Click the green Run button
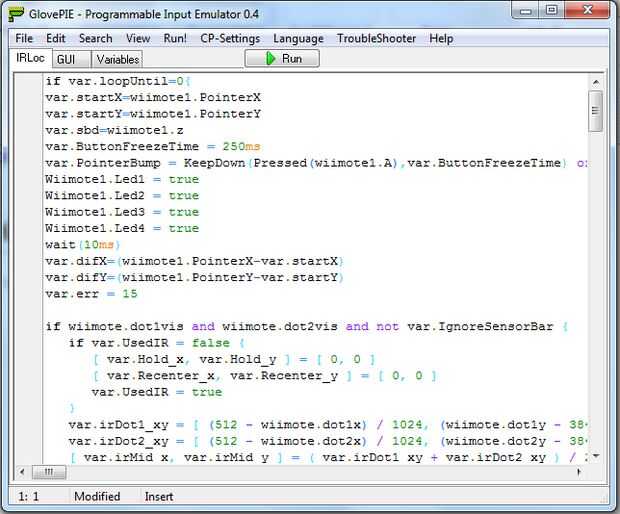The image size is (620, 514). tap(282, 59)
